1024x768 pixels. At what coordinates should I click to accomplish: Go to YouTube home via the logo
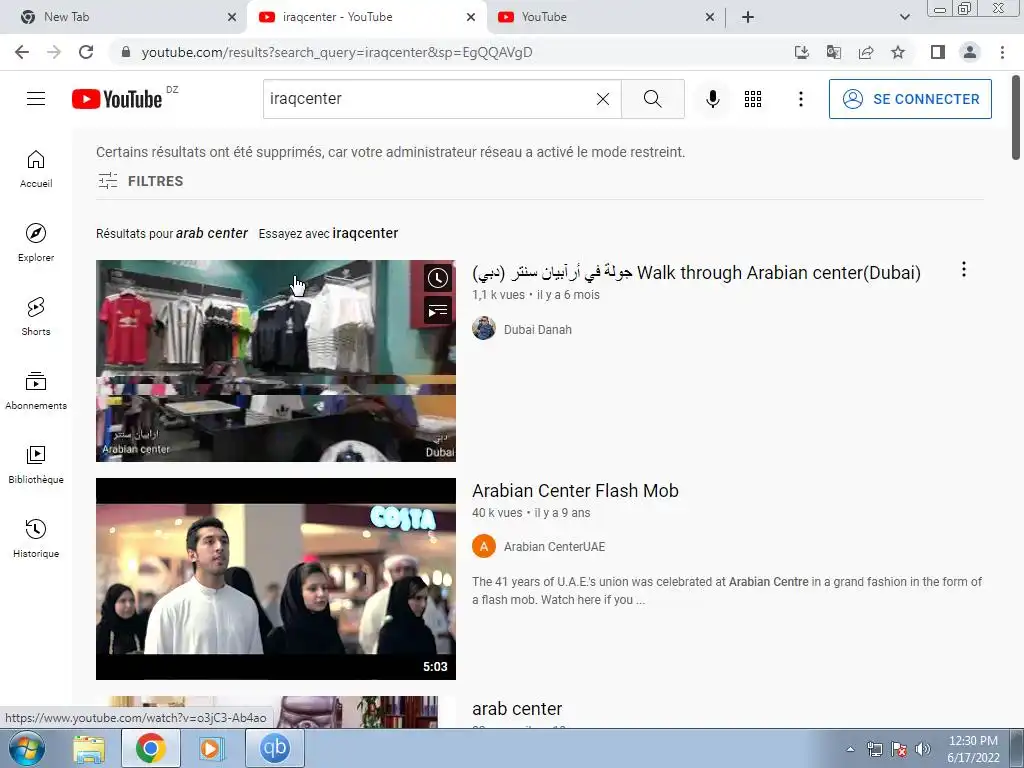(x=117, y=99)
